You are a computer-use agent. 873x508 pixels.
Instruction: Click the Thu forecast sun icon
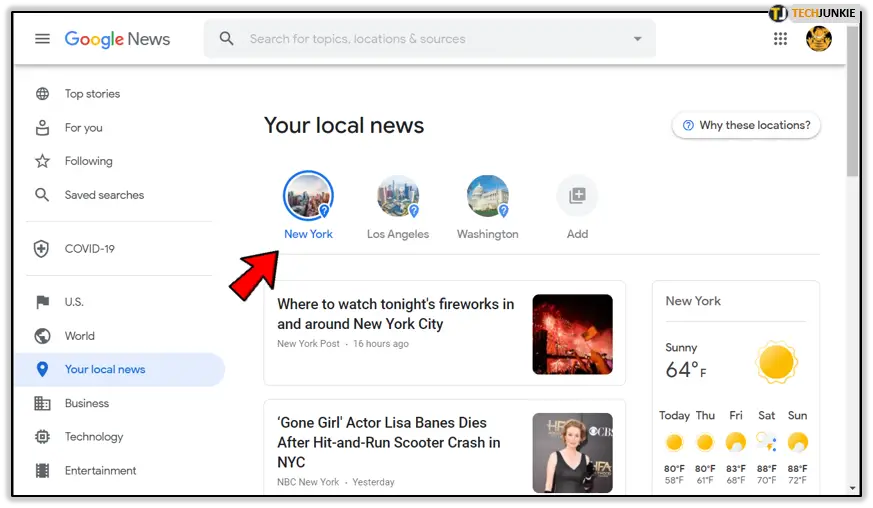click(705, 442)
